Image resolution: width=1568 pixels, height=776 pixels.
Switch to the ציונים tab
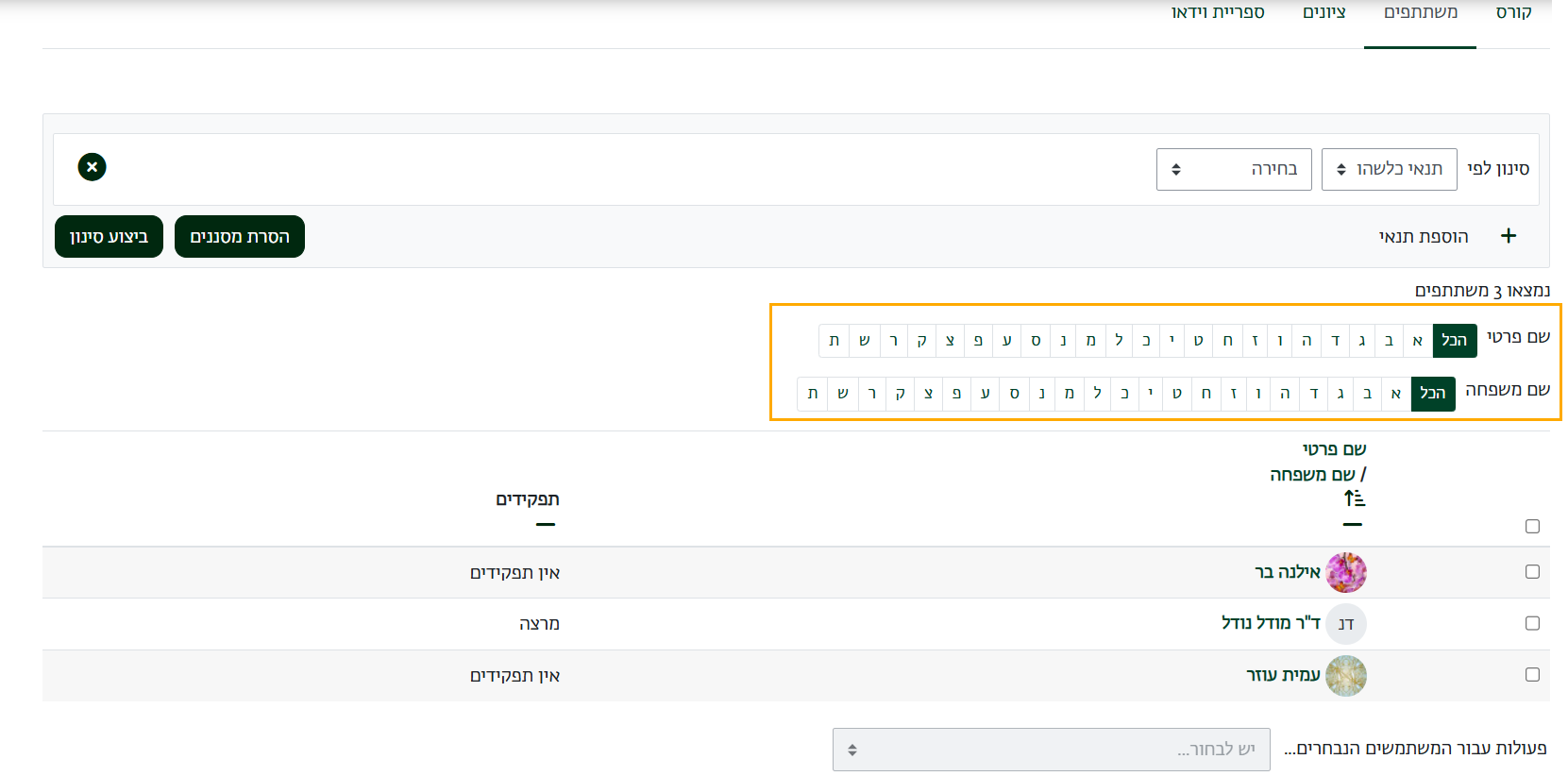click(1324, 12)
